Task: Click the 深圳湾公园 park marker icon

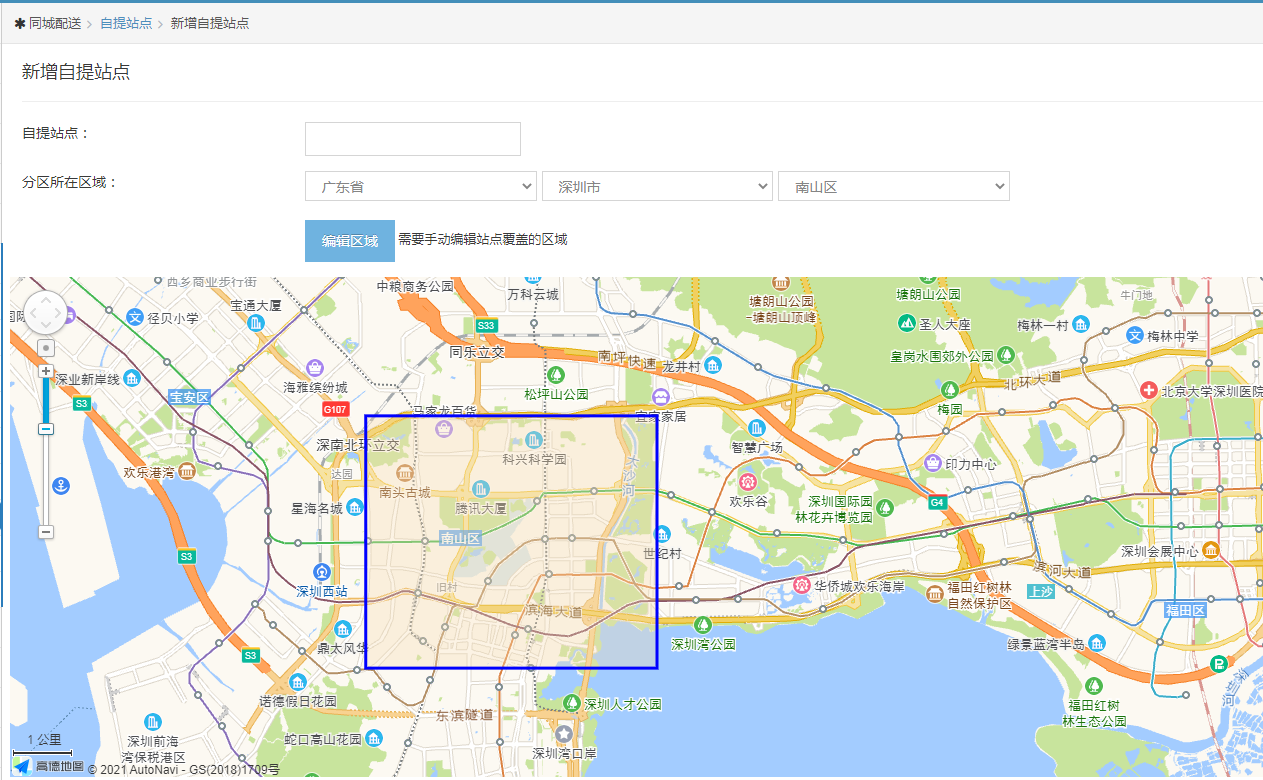Action: click(703, 625)
